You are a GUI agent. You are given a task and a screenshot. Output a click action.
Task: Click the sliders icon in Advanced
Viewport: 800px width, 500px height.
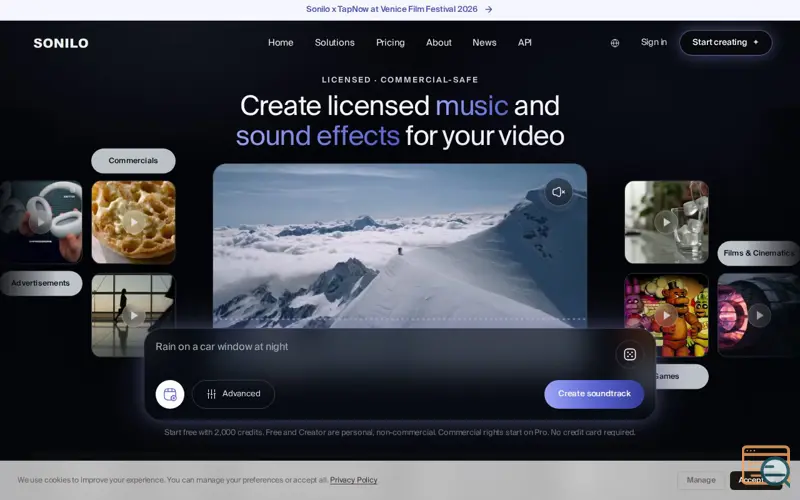[211, 394]
